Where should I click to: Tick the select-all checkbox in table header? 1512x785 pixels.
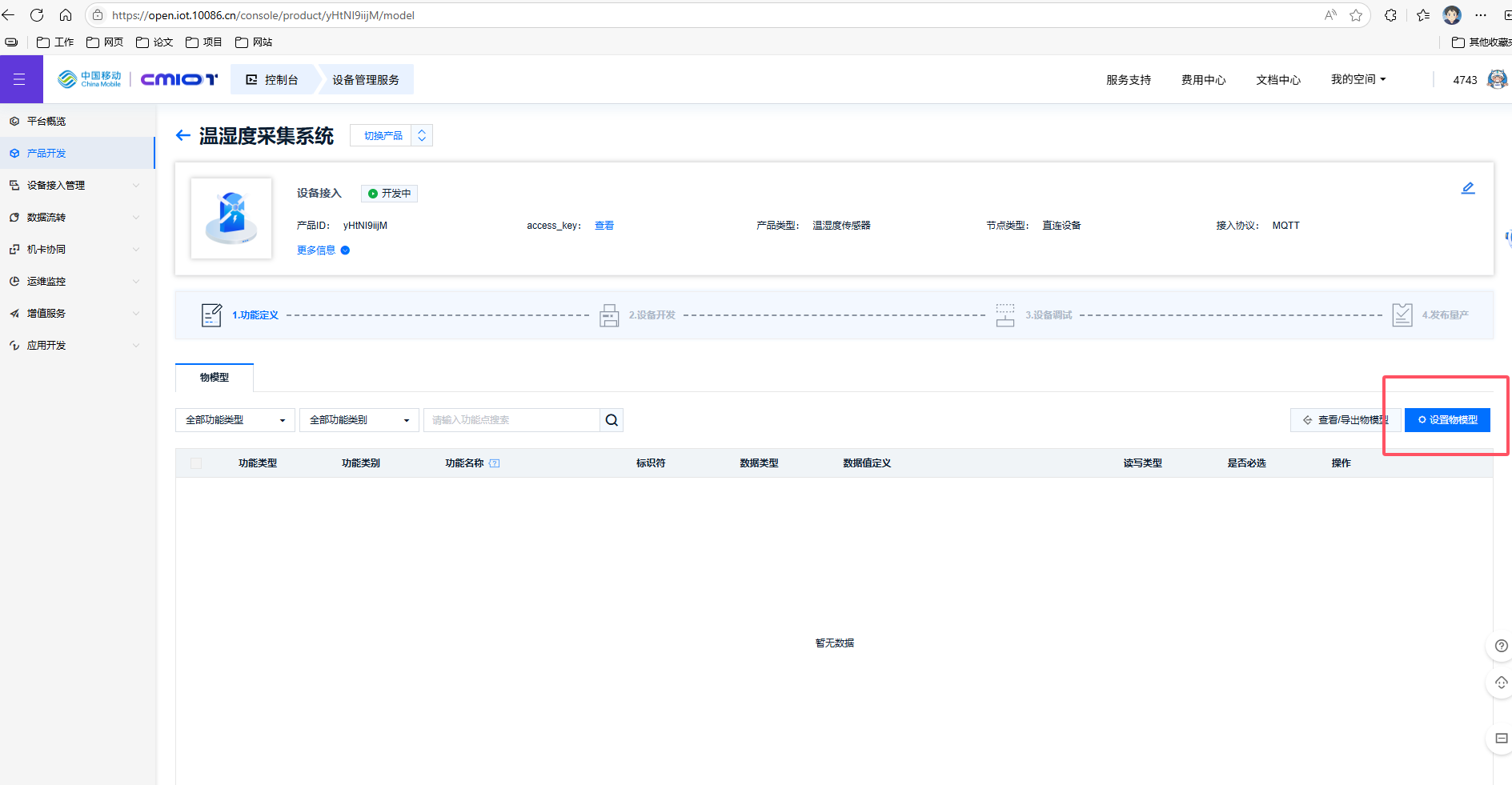tap(196, 463)
